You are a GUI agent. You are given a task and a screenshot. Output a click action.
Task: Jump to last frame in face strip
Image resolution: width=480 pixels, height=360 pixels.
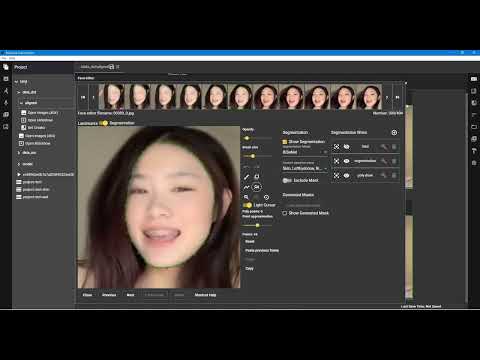(397, 97)
